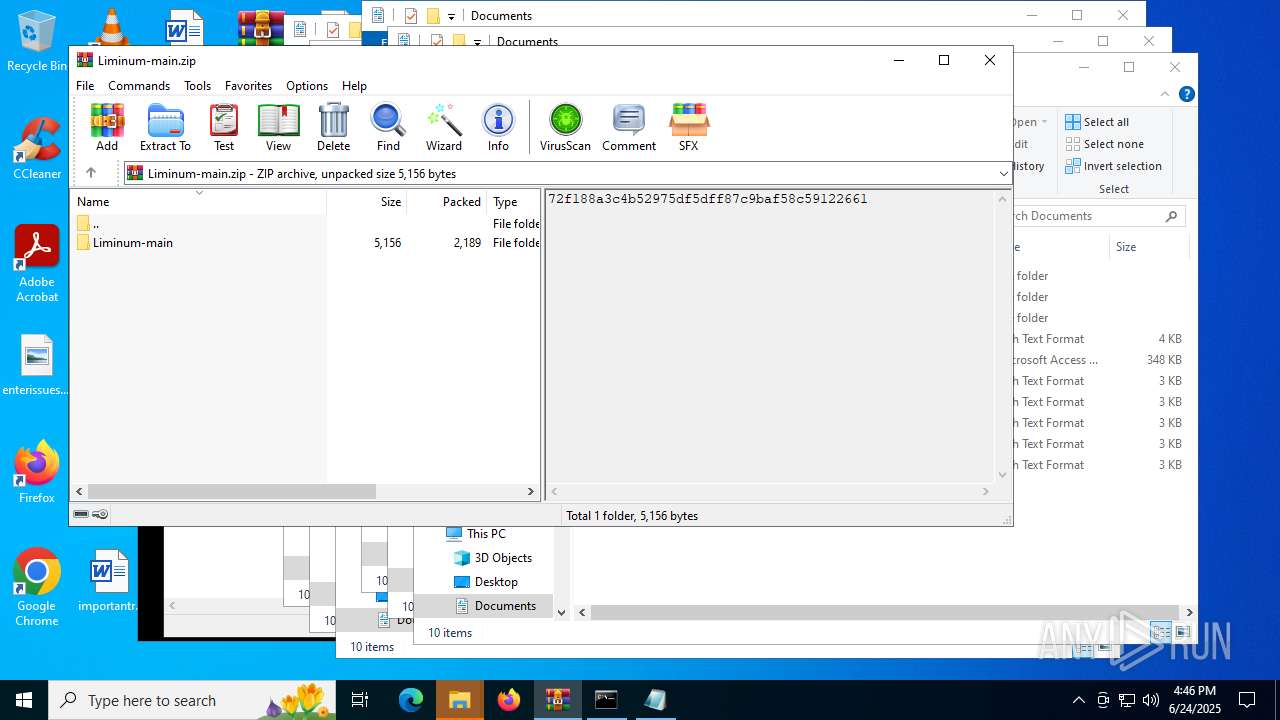Click the Windows Start button
The width and height of the screenshot is (1280, 720).
point(24,700)
